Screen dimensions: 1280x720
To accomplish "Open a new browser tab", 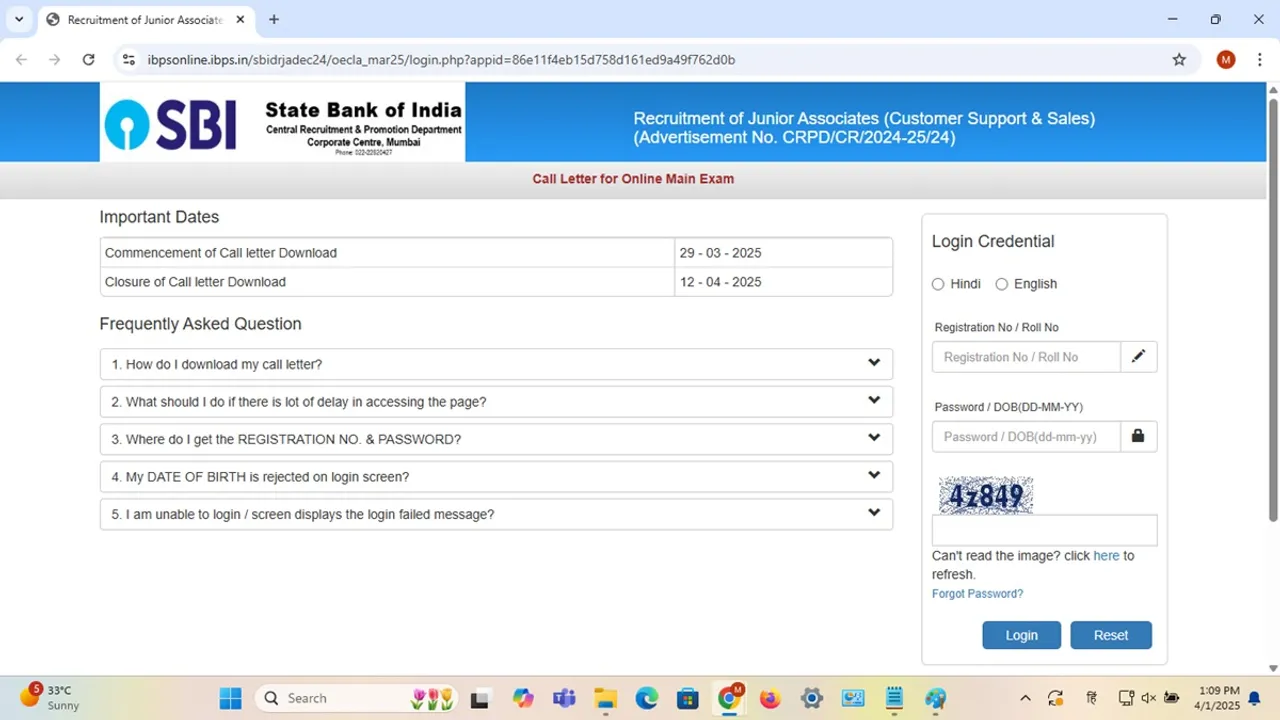I will (x=274, y=20).
